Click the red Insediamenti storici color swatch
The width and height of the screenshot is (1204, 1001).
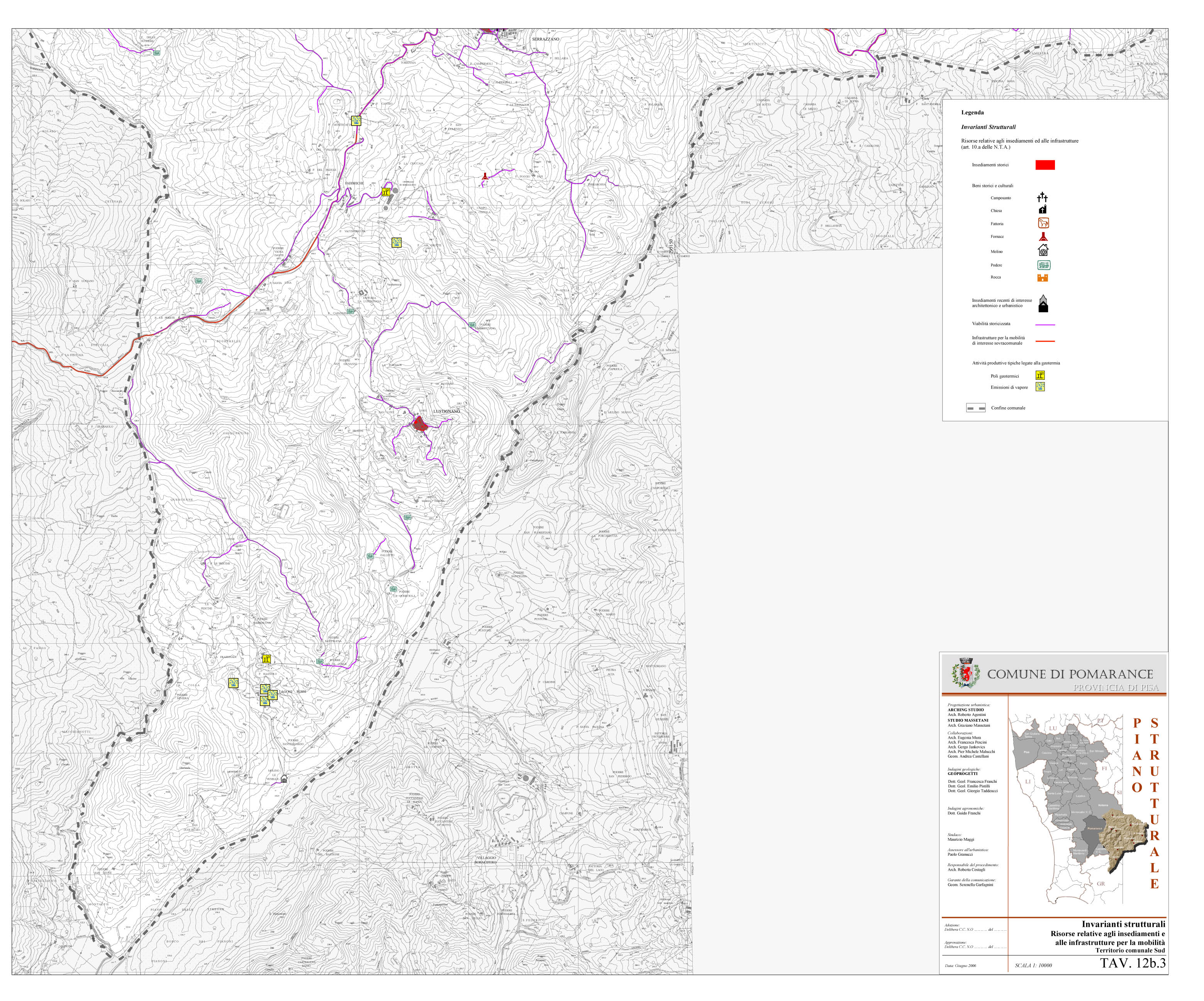(x=1045, y=165)
